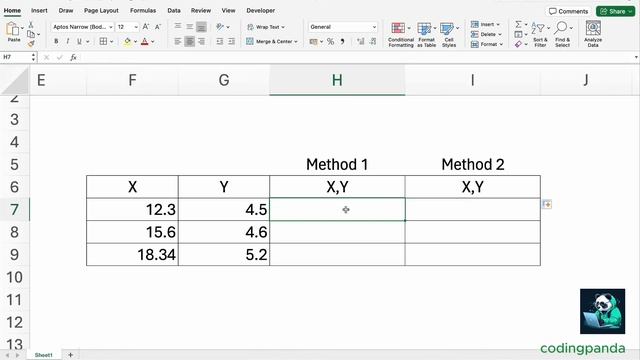Select cell with value 18.34
The width and height of the screenshot is (640, 360).
pos(132,255)
